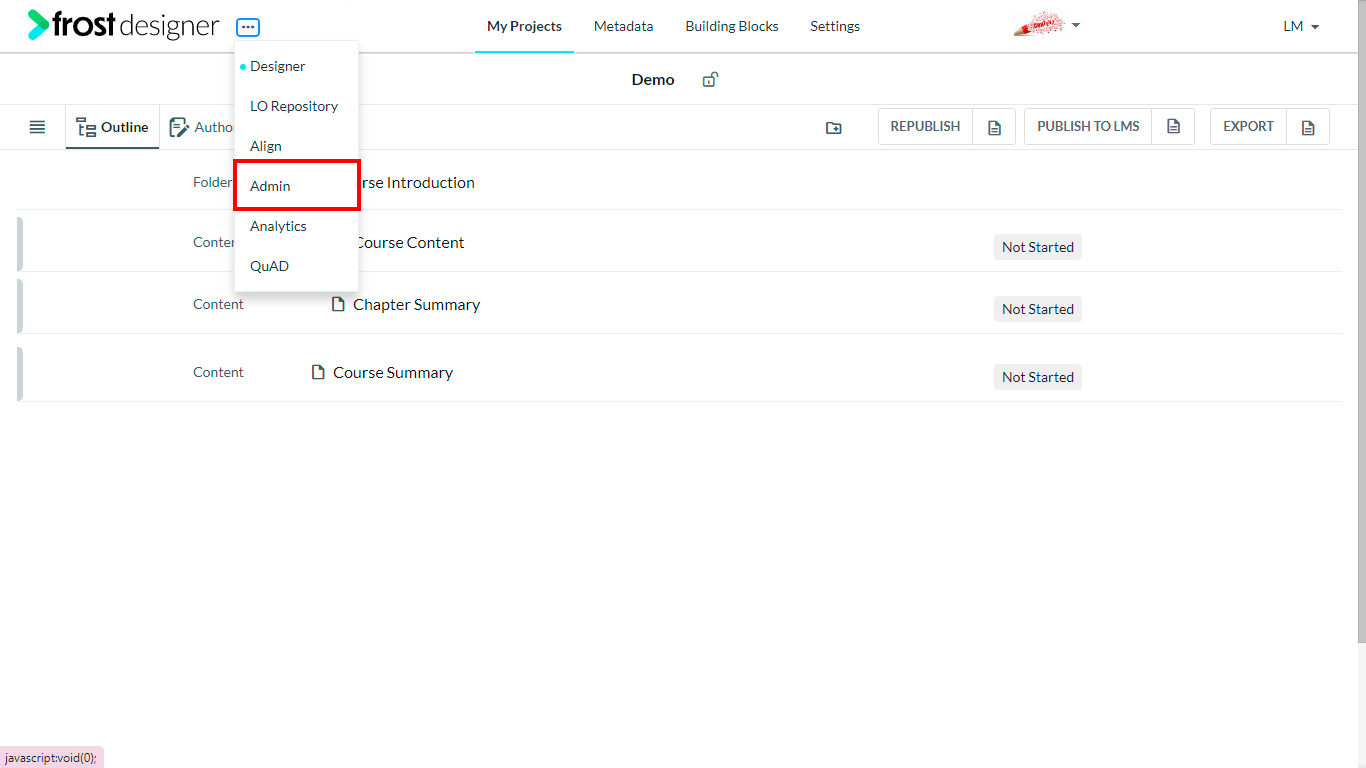Open the document icon next to REPUBLISH

994,127
